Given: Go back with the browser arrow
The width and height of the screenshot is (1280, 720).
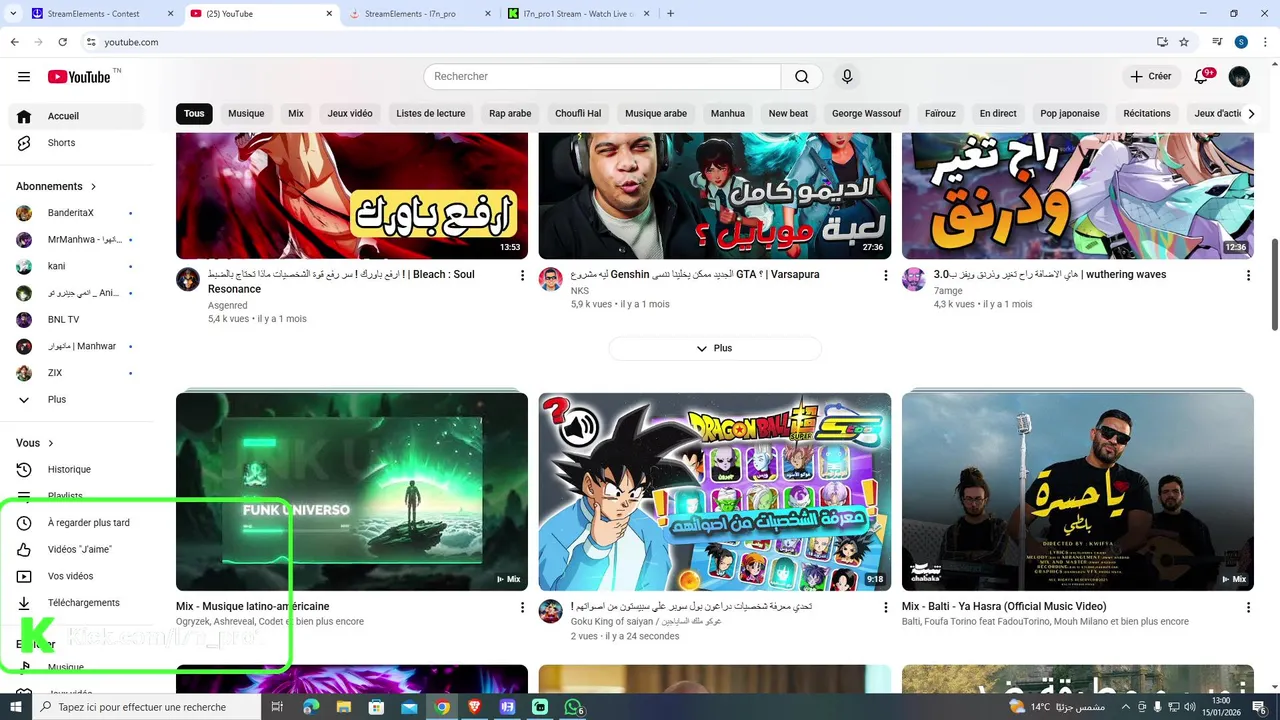Looking at the screenshot, I should coord(14,42).
